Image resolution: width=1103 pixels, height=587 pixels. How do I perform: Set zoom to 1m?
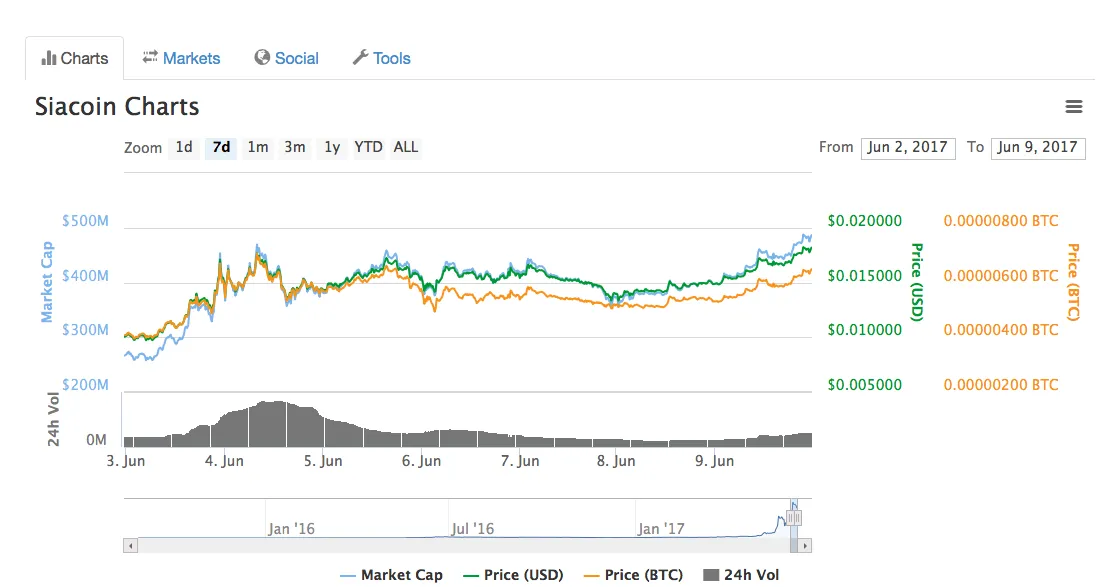[x=258, y=147]
